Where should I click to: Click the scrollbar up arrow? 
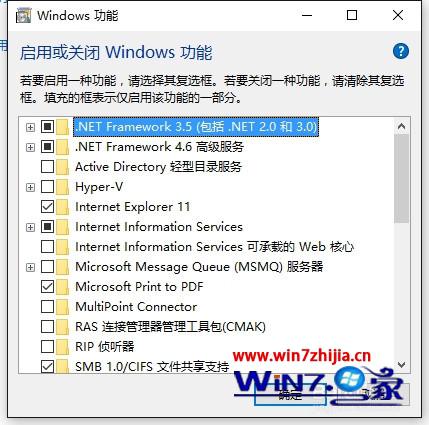402,126
